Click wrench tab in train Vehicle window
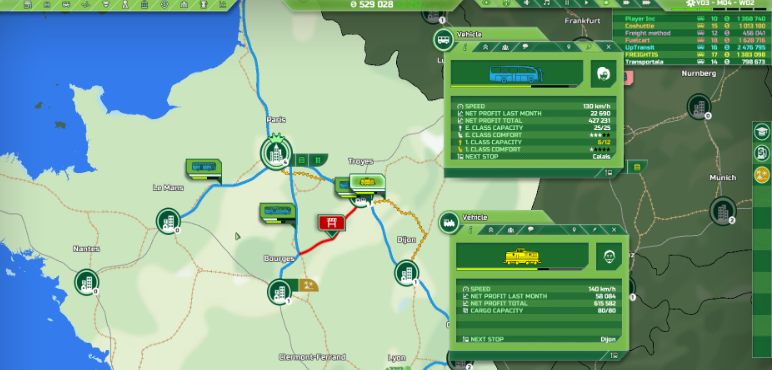Image resolution: width=772 pixels, height=370 pixels. [594, 230]
